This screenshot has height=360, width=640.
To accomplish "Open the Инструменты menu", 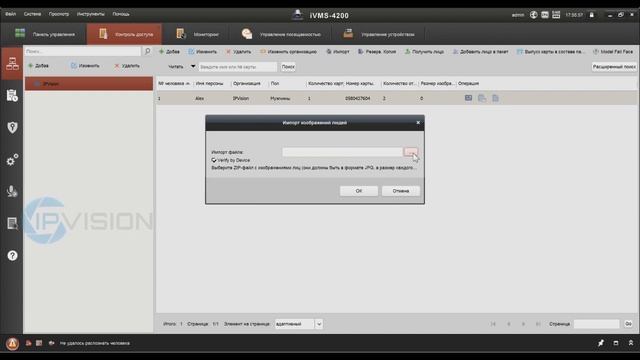I will pyautogui.click(x=91, y=14).
